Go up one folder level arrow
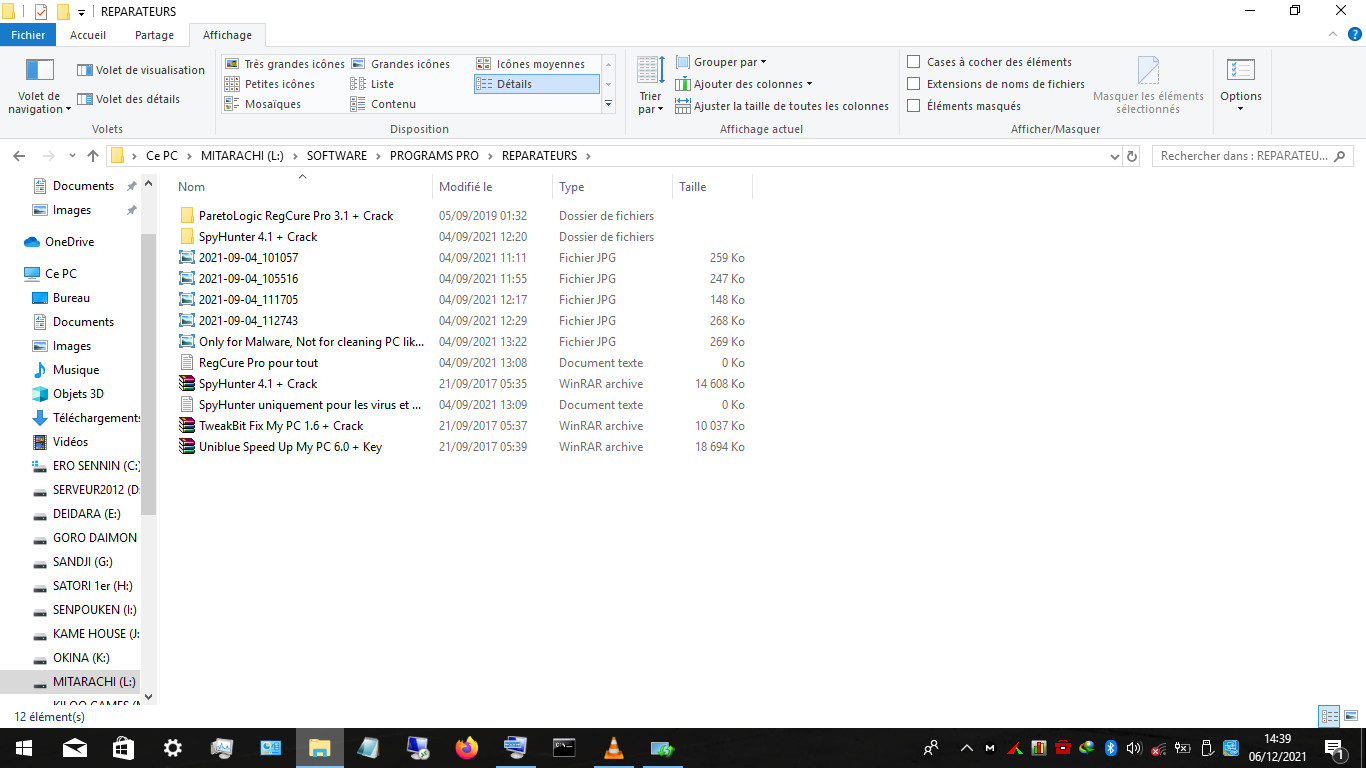This screenshot has height=768, width=1366. coord(93,156)
